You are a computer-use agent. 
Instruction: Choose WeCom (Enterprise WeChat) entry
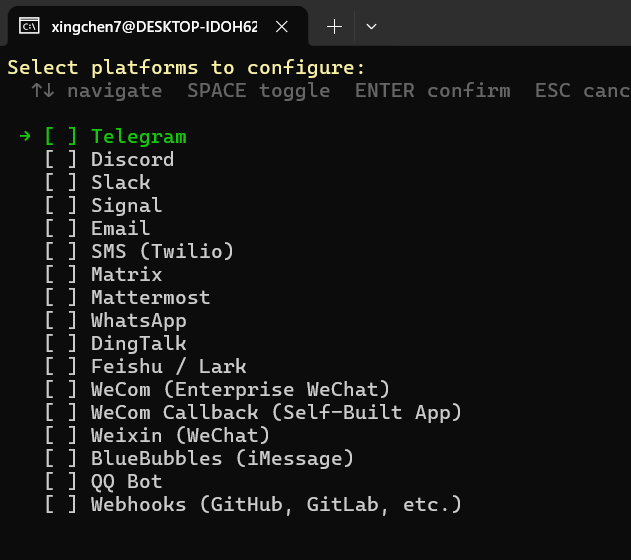217,389
